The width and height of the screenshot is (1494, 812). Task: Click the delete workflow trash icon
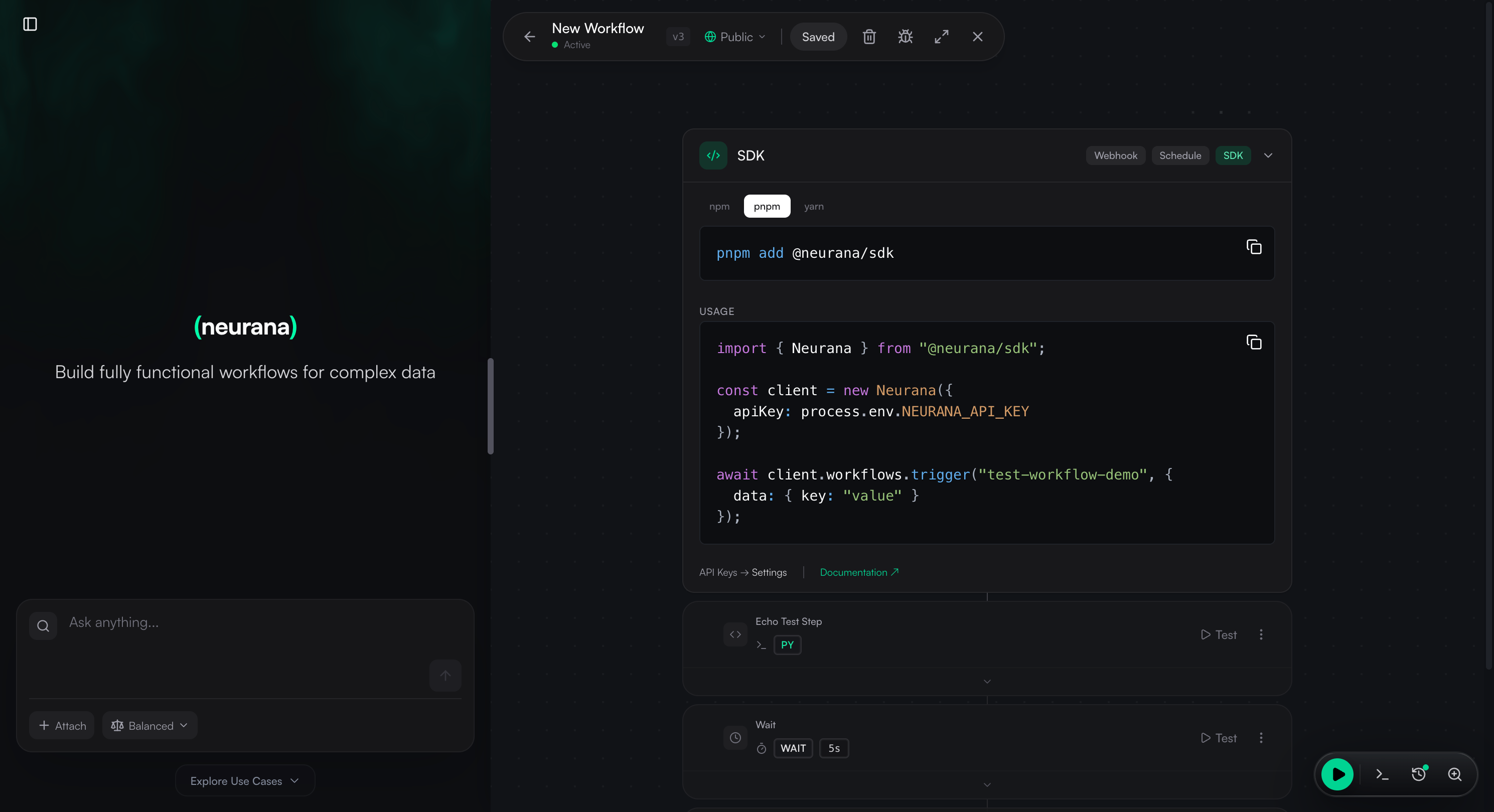coord(869,37)
